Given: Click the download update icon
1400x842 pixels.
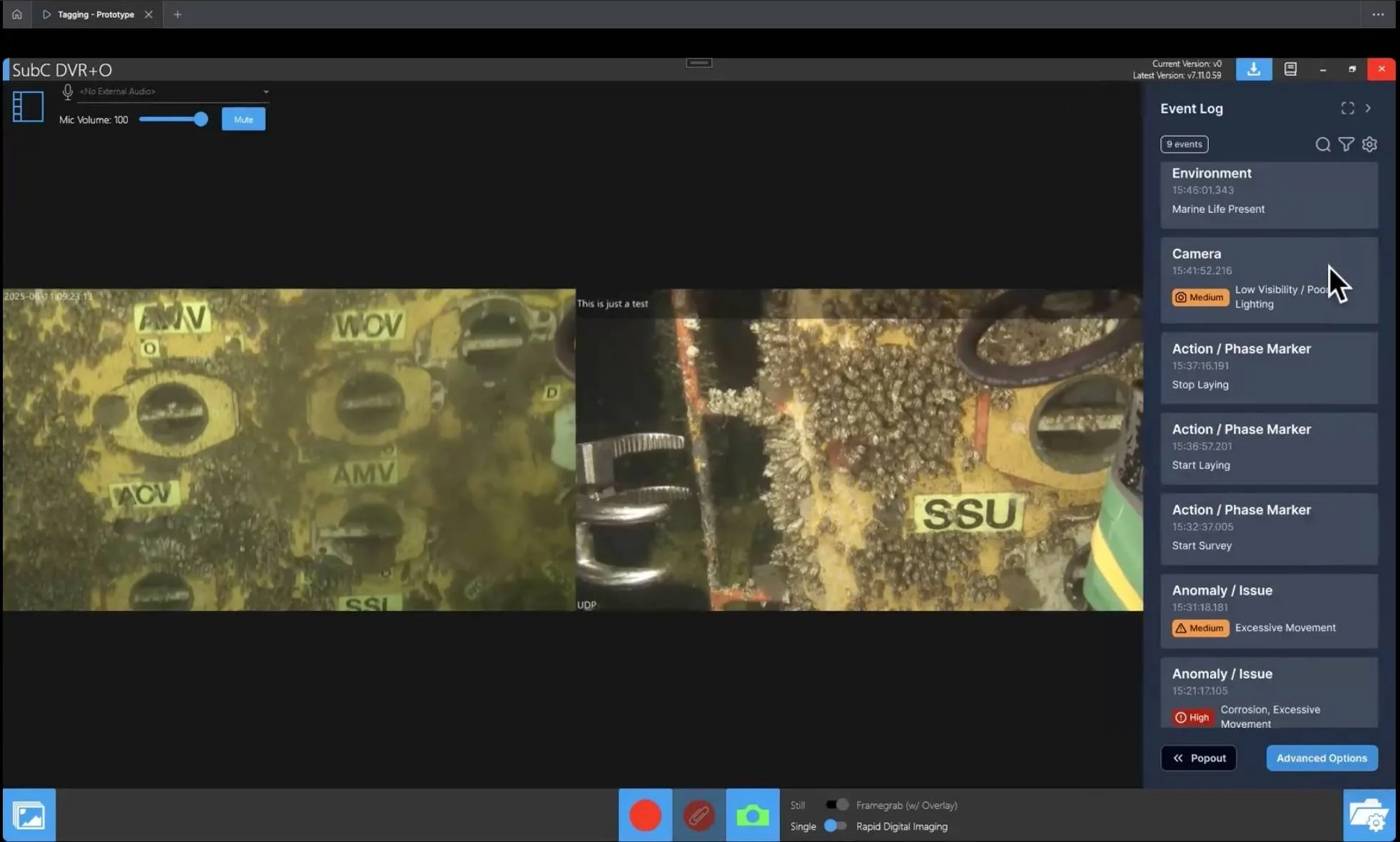Looking at the screenshot, I should pos(1254,69).
